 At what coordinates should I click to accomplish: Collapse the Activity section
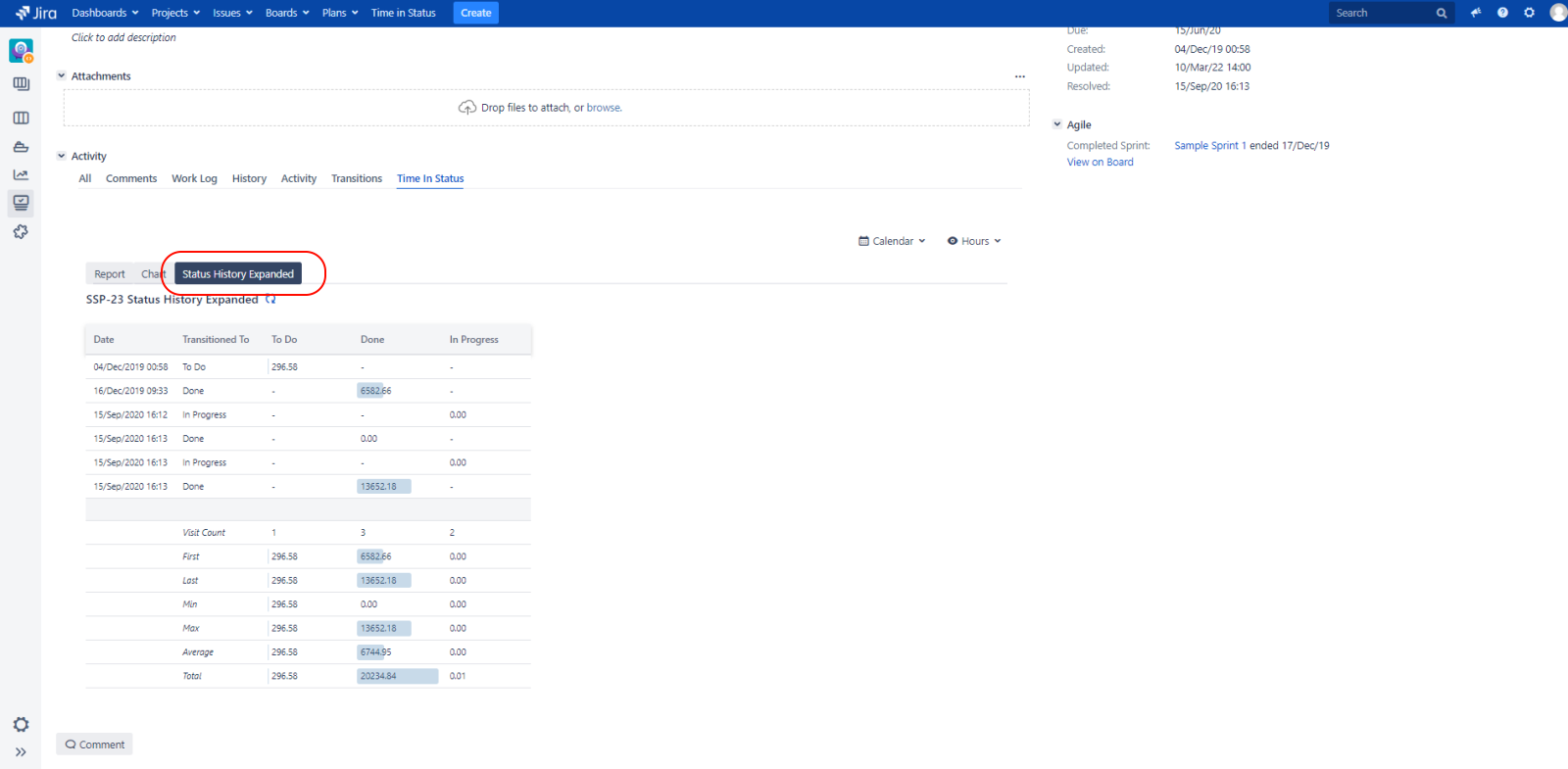(62, 157)
